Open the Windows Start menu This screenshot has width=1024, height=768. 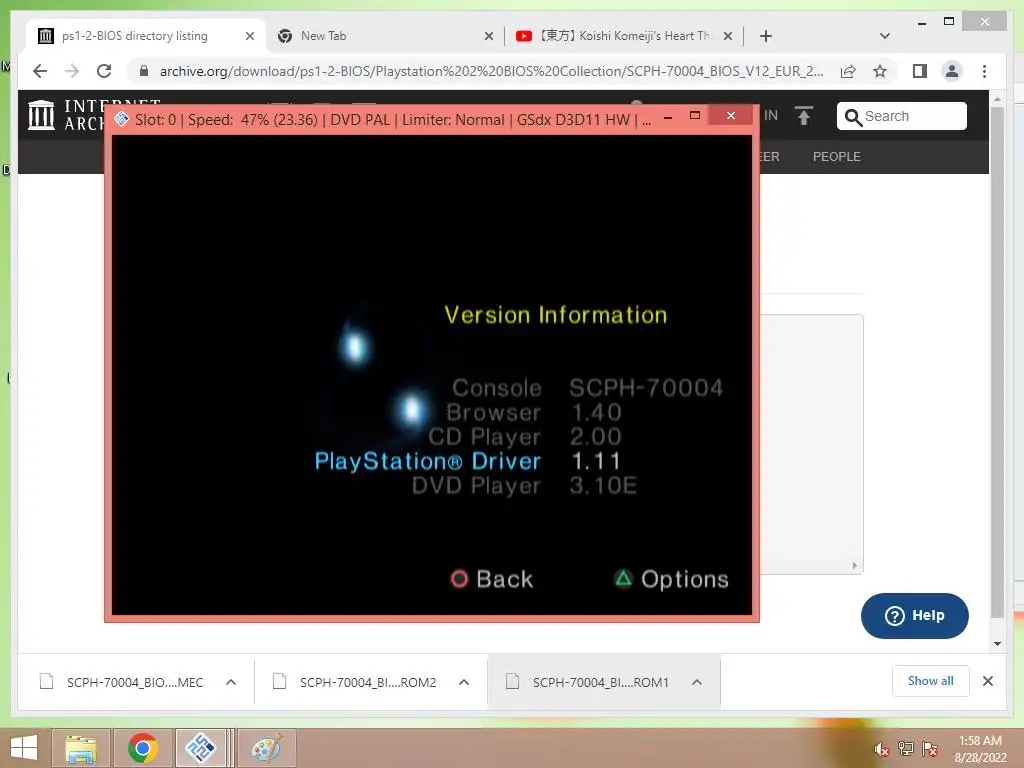(x=24, y=748)
